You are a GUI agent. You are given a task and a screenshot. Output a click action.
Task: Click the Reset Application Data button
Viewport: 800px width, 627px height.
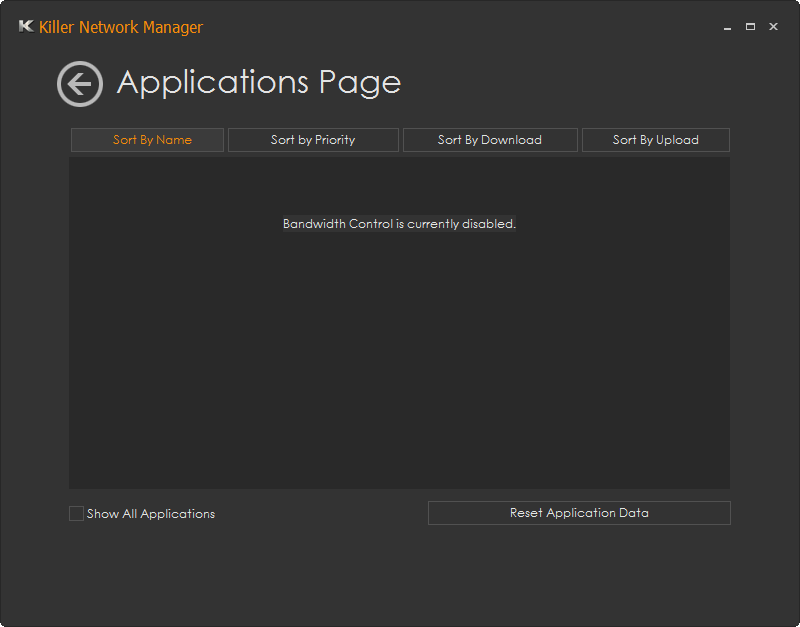580,513
